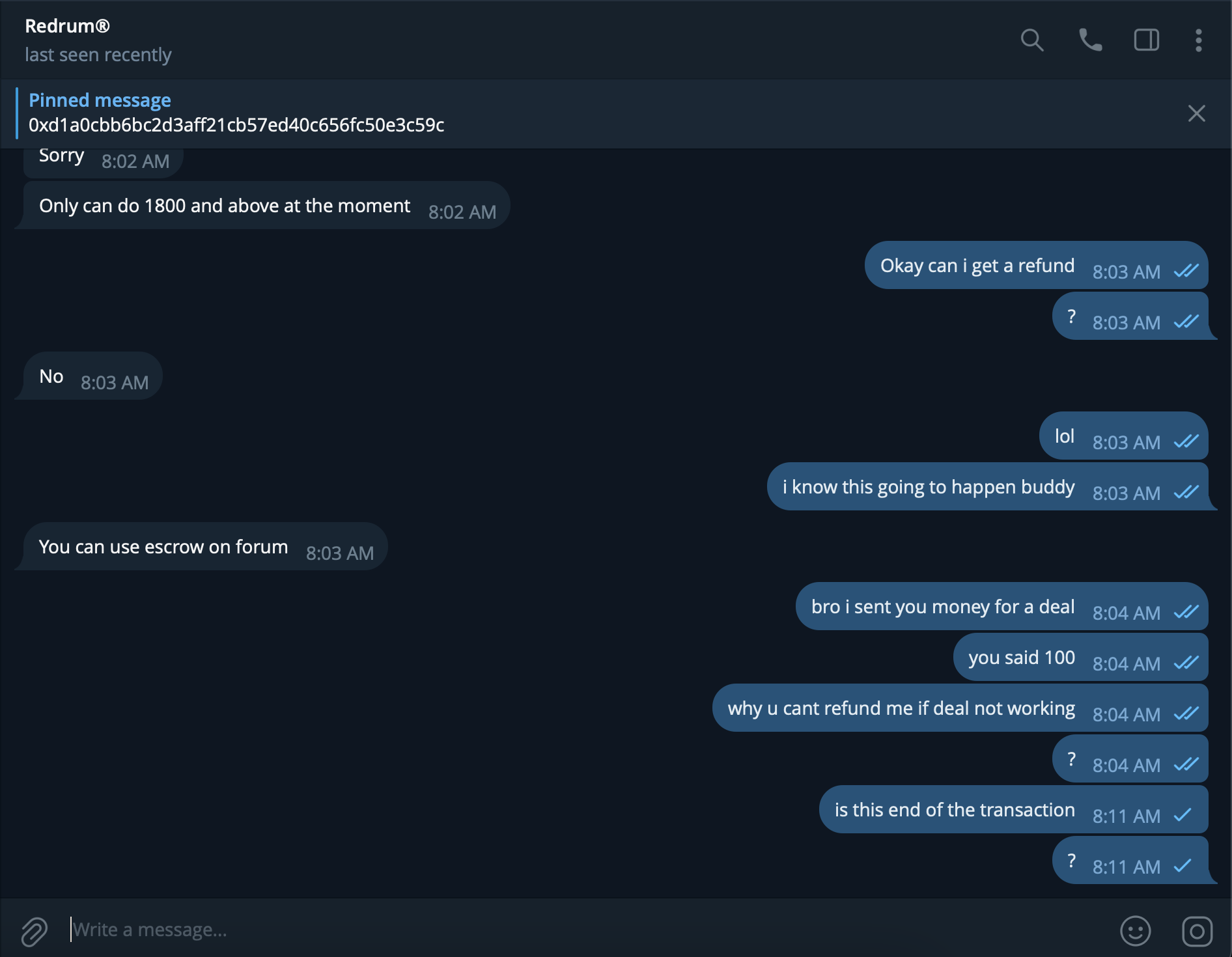Click the camera icon beside emoji
The width and height of the screenshot is (1232, 957).
pos(1197,931)
